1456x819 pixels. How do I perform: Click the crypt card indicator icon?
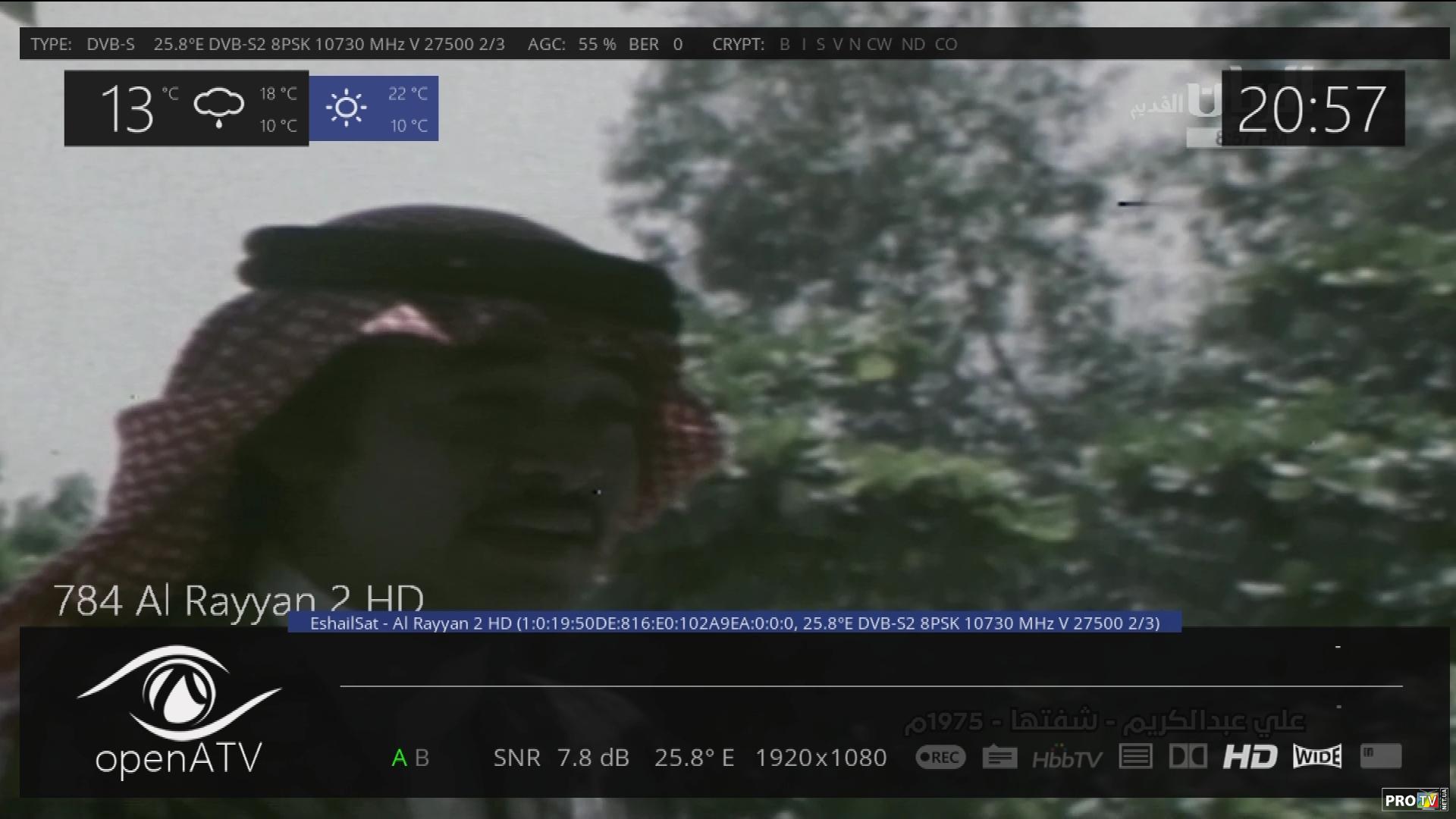(x=1380, y=755)
